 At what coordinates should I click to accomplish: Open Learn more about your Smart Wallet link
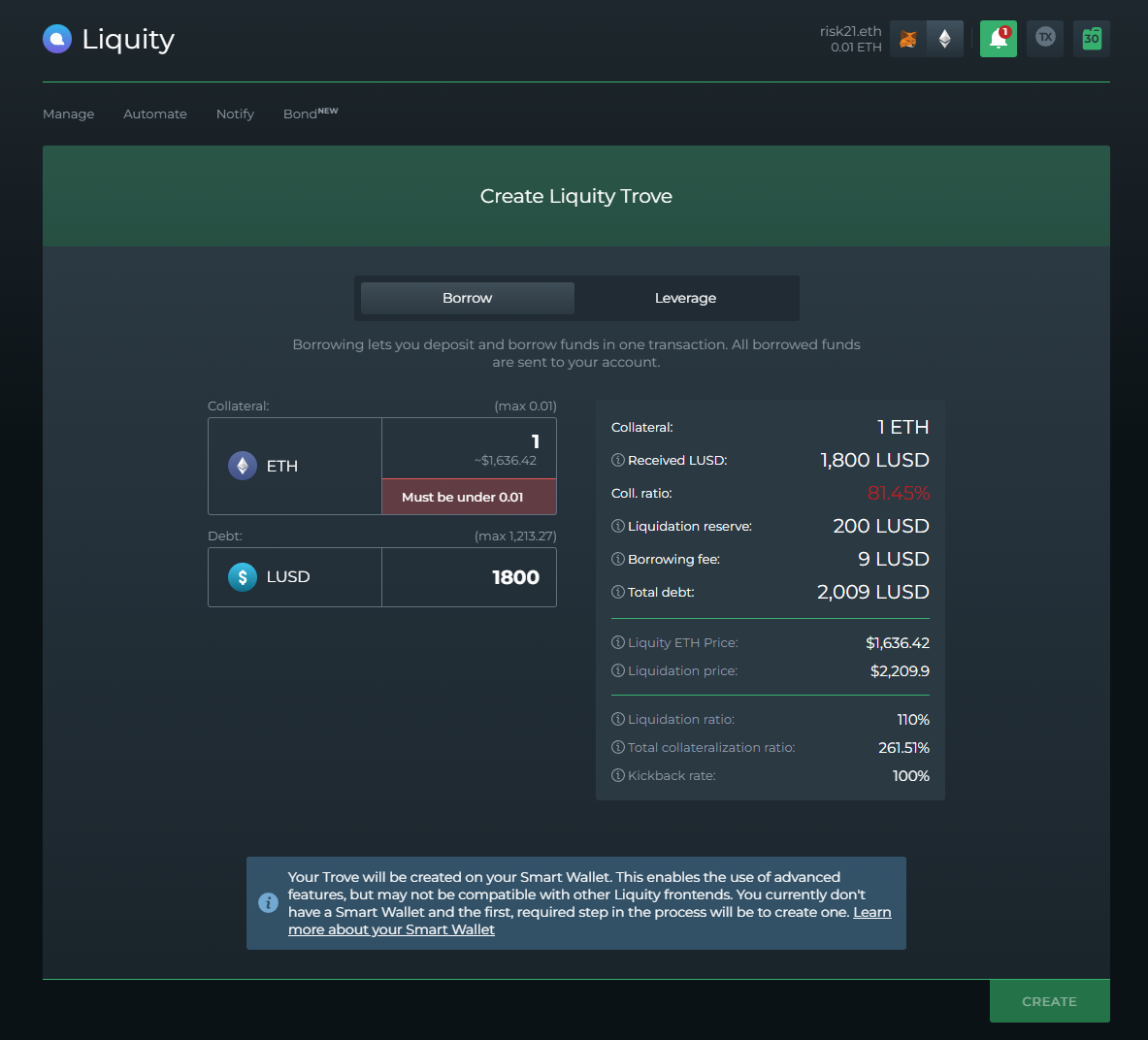tap(589, 921)
